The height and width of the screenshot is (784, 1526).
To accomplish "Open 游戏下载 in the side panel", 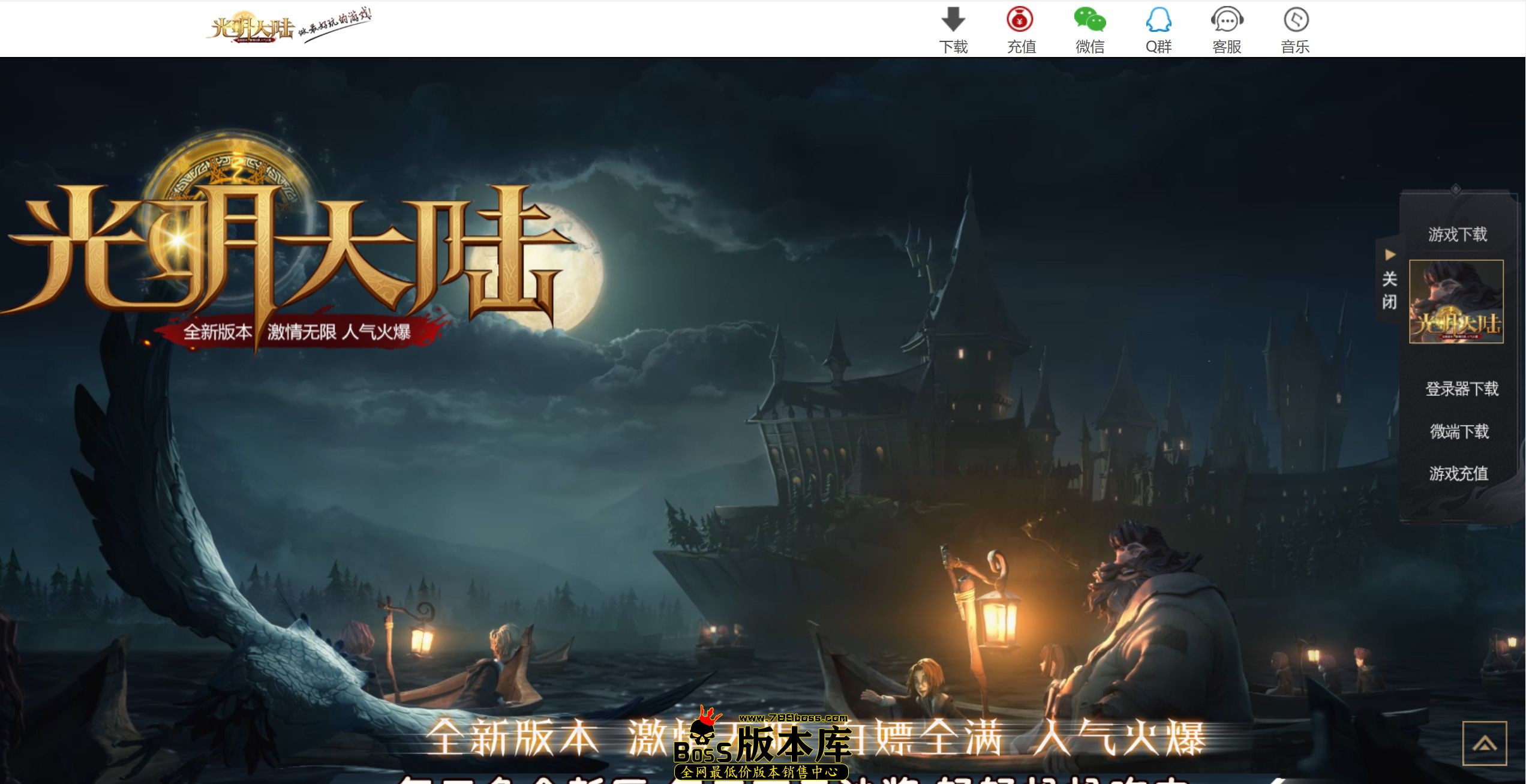I will [x=1458, y=235].
